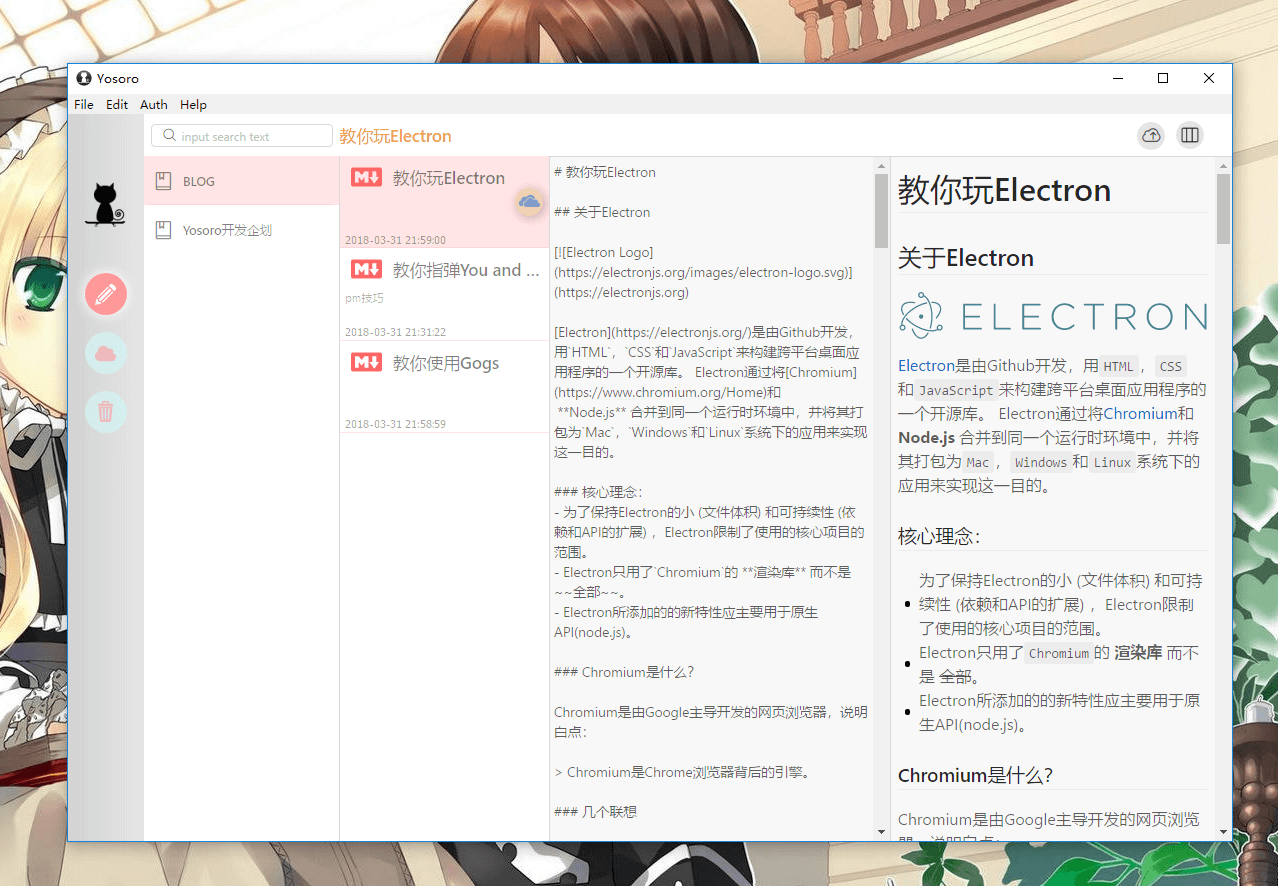Toggle the split-view layout icon

(x=1189, y=135)
